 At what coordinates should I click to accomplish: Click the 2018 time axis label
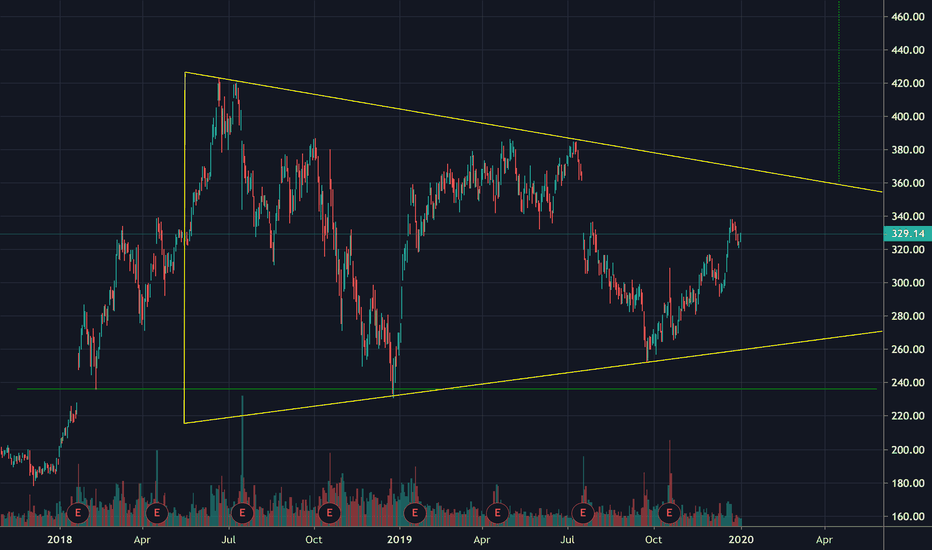[x=59, y=540]
